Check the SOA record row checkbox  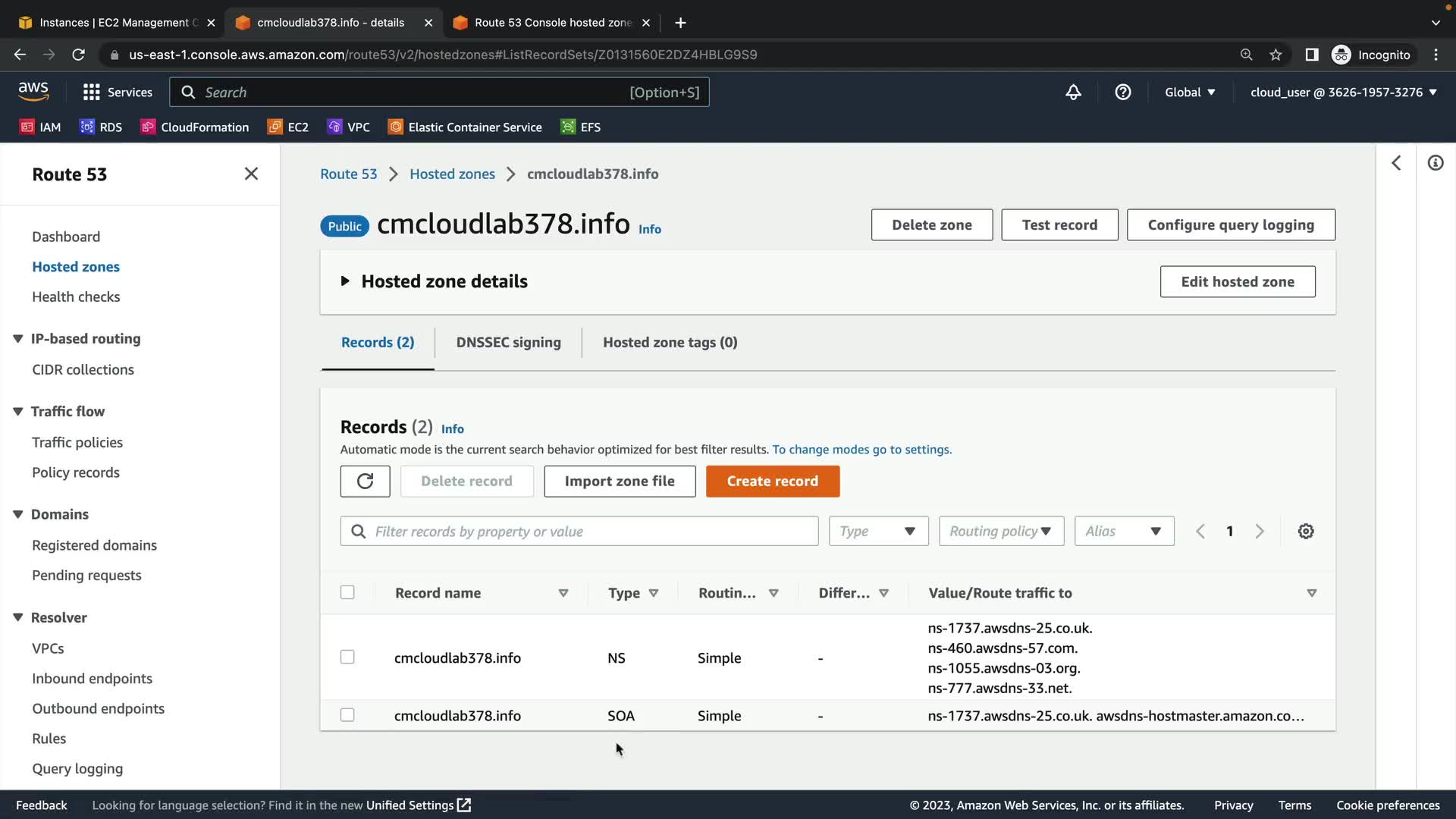347,715
